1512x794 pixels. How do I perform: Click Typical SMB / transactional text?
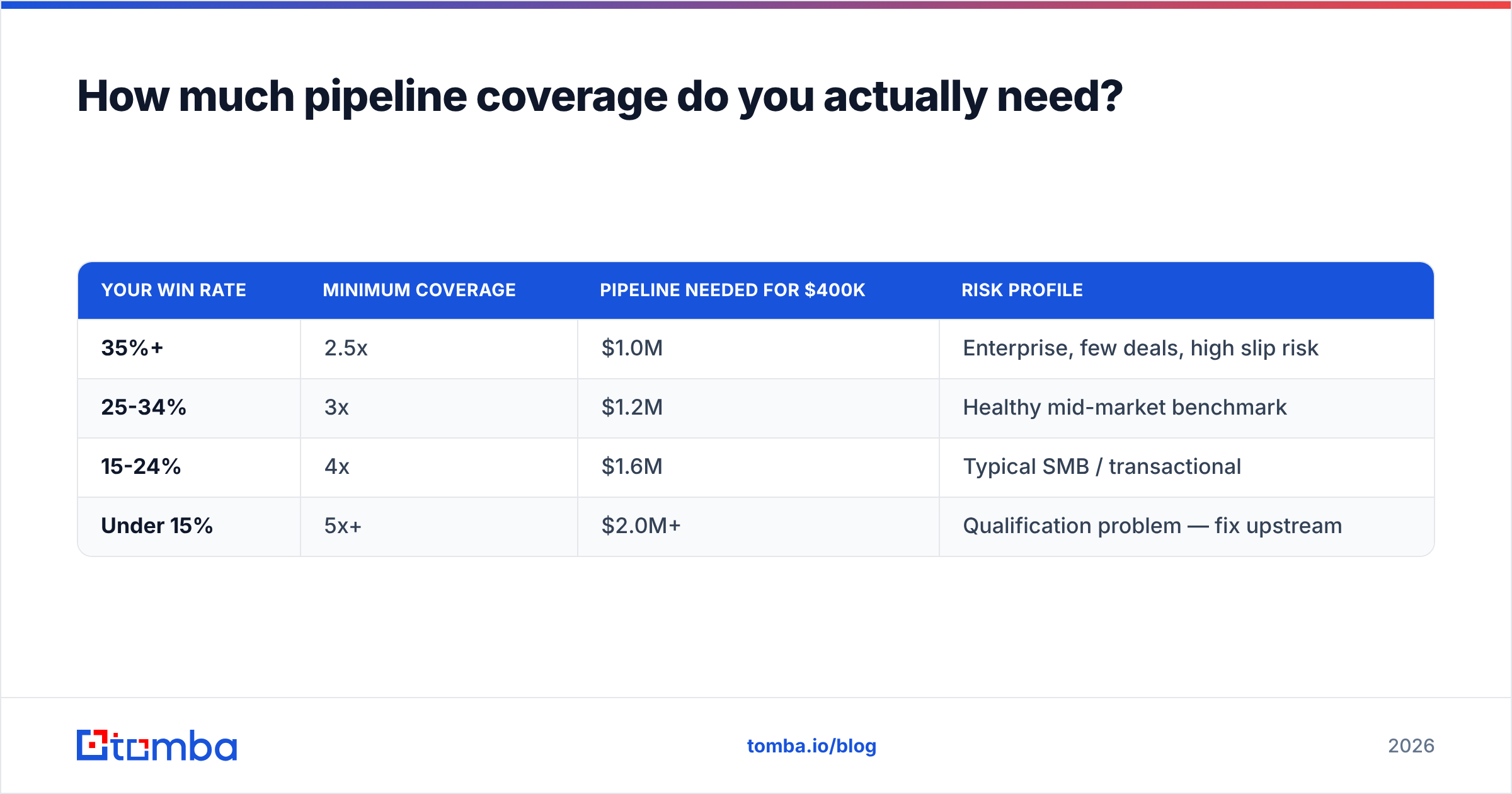click(x=1102, y=466)
